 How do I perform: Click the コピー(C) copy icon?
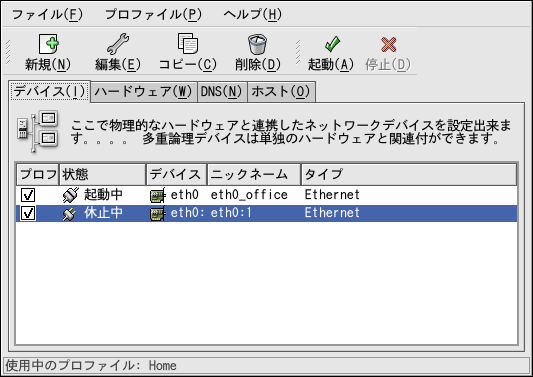[x=188, y=44]
